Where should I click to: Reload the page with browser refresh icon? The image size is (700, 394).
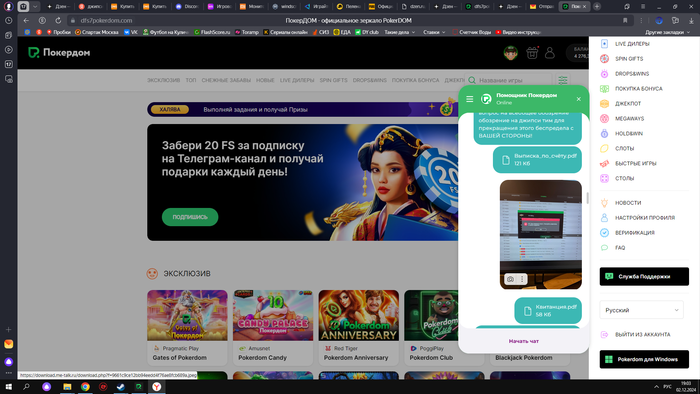58,21
